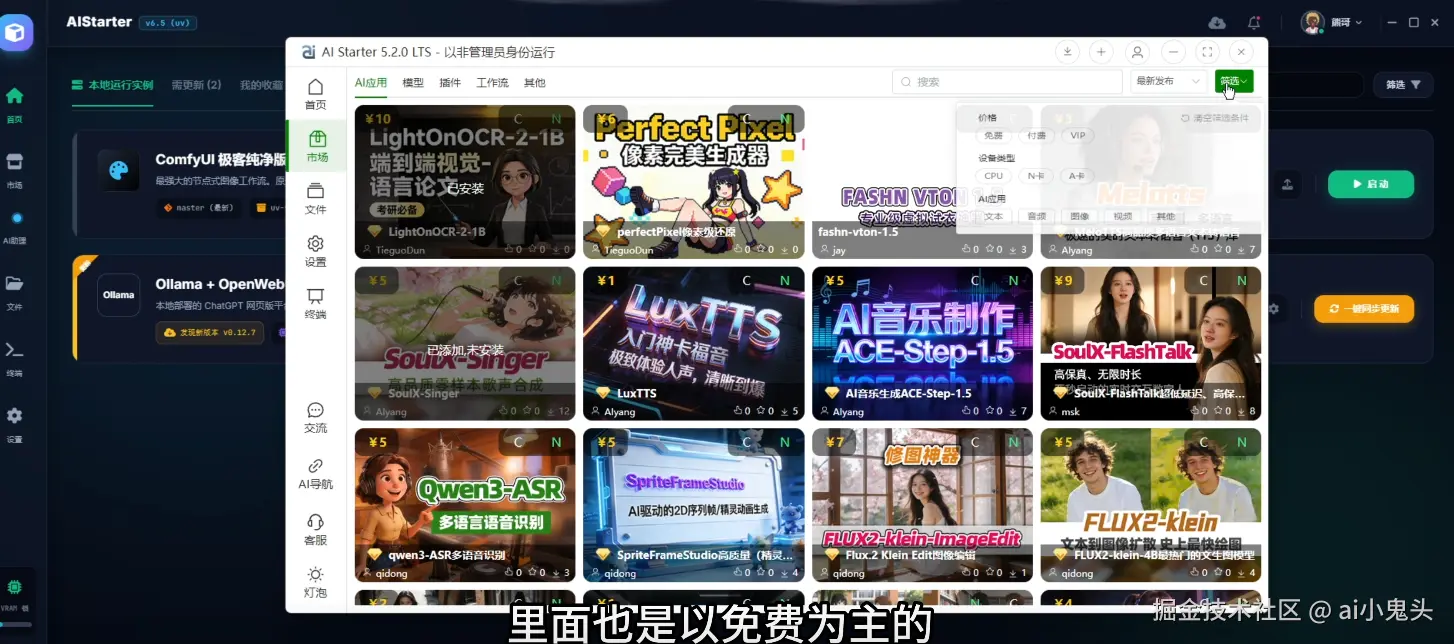The width and height of the screenshot is (1454, 644).
Task: Click 清空筛选条件 to reset the filters
Action: (1215, 118)
